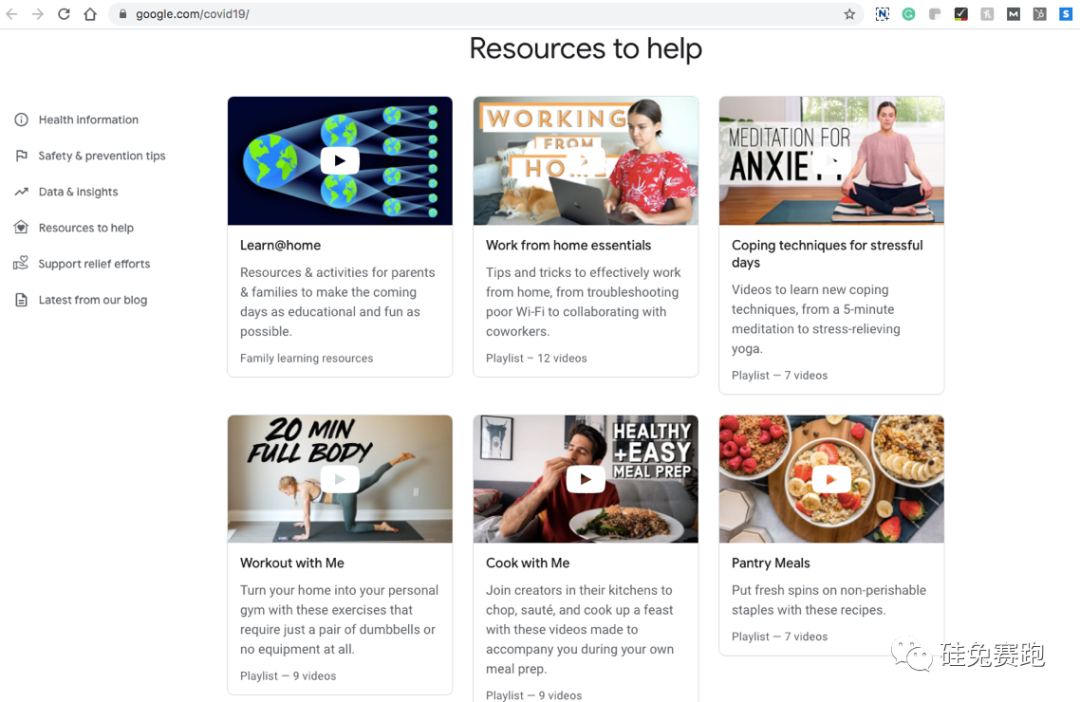This screenshot has width=1080, height=702.
Task: Open the Work from home essentials title link
Action: (568, 245)
